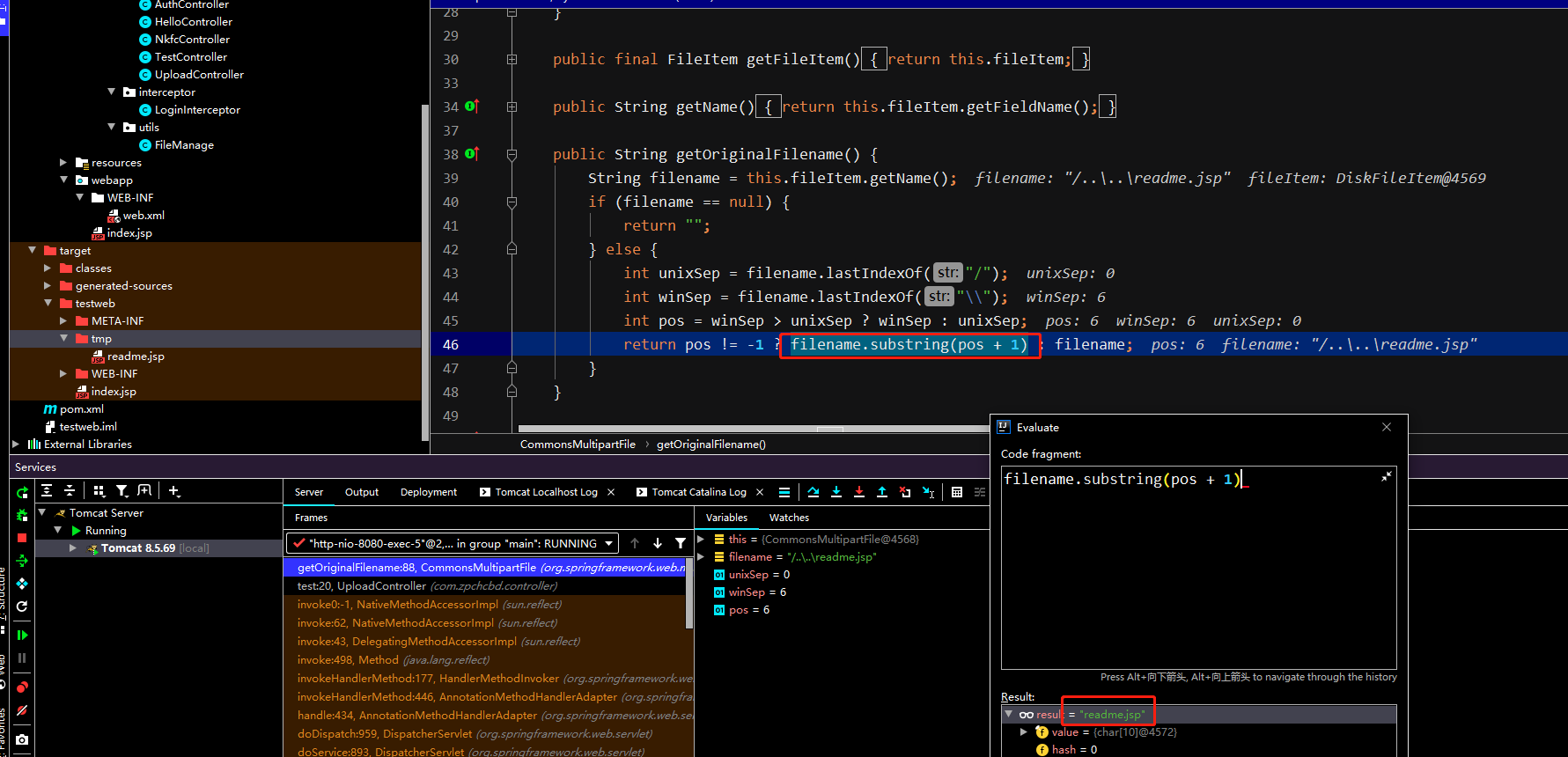This screenshot has height=757, width=1568.
Task: Click the gray pause program icon
Action: tap(22, 658)
